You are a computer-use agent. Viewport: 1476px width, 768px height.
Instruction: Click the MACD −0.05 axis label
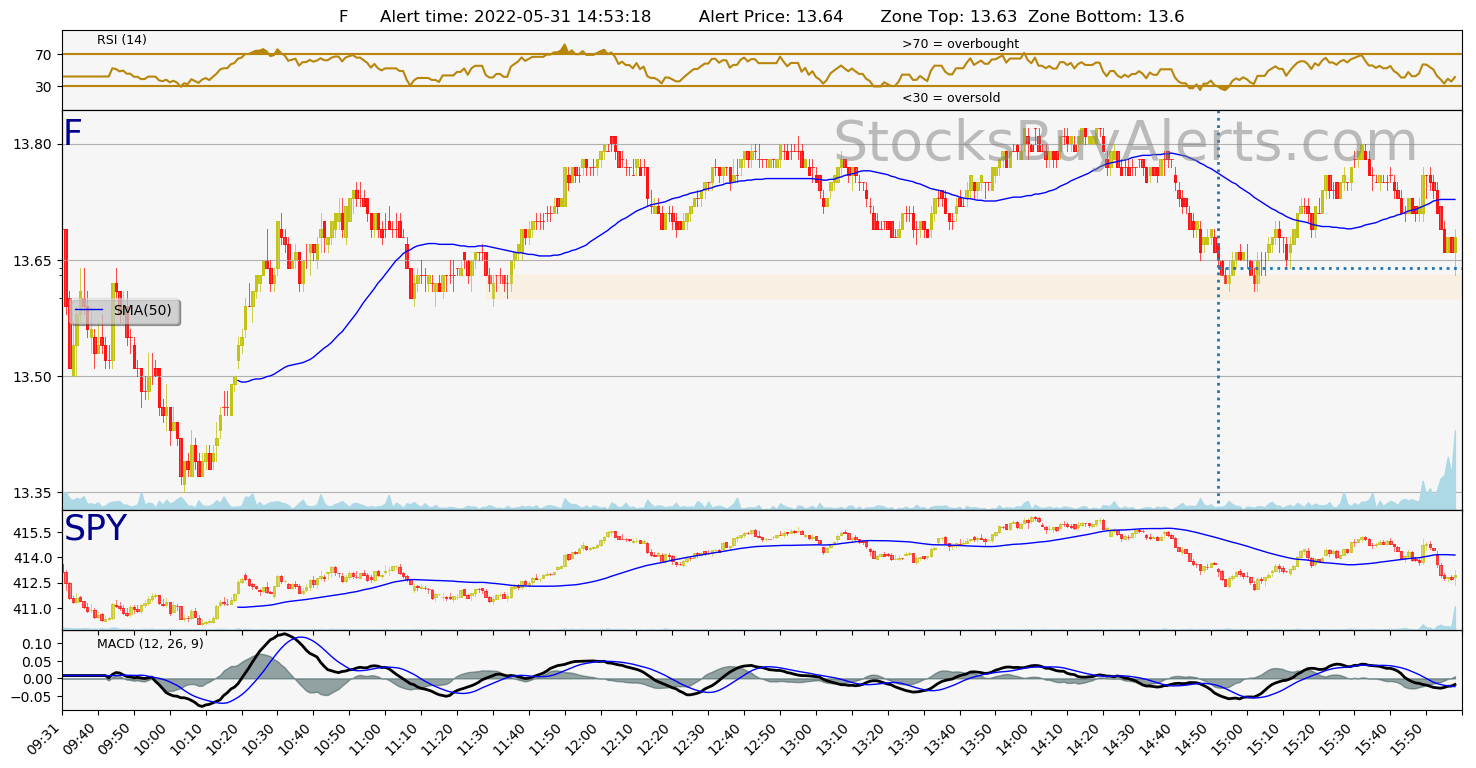point(30,697)
